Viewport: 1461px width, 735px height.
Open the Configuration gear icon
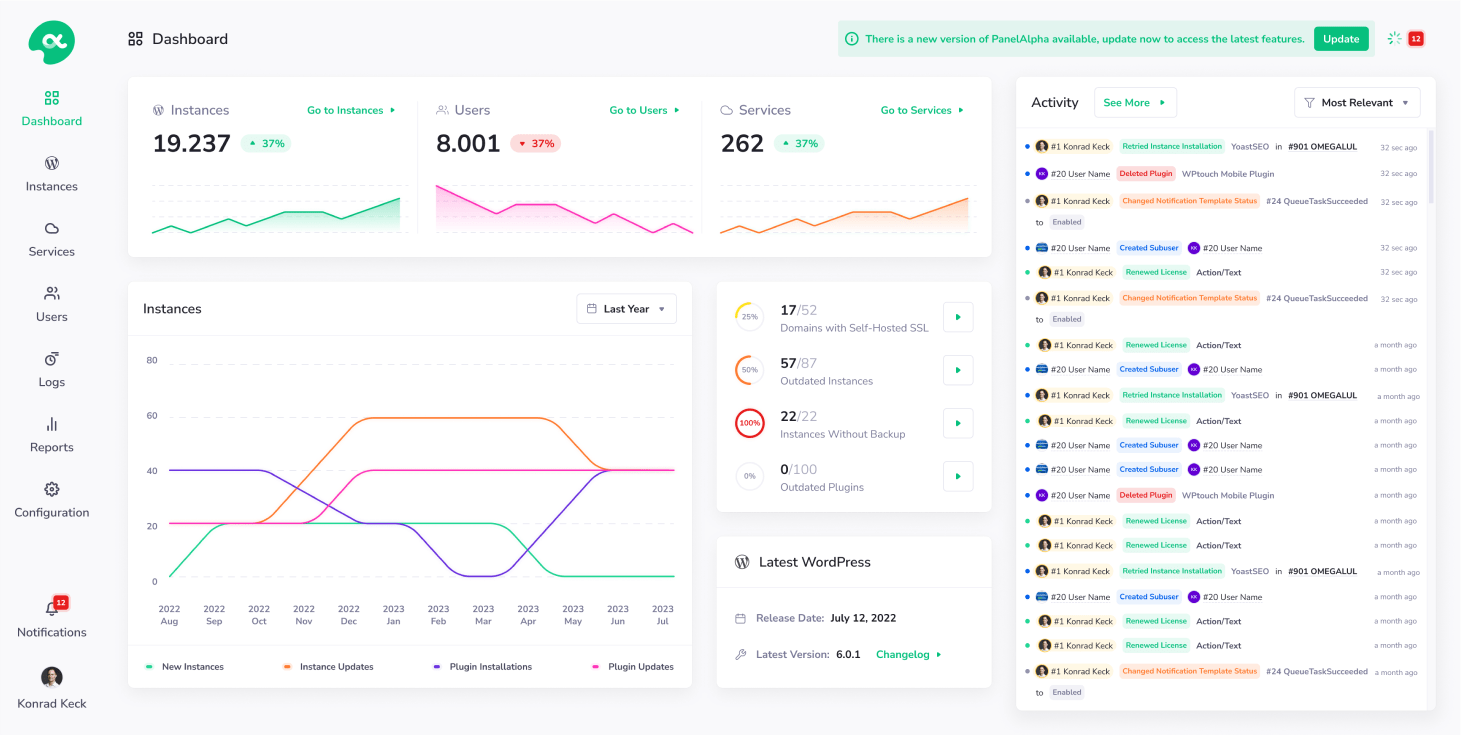point(52,489)
